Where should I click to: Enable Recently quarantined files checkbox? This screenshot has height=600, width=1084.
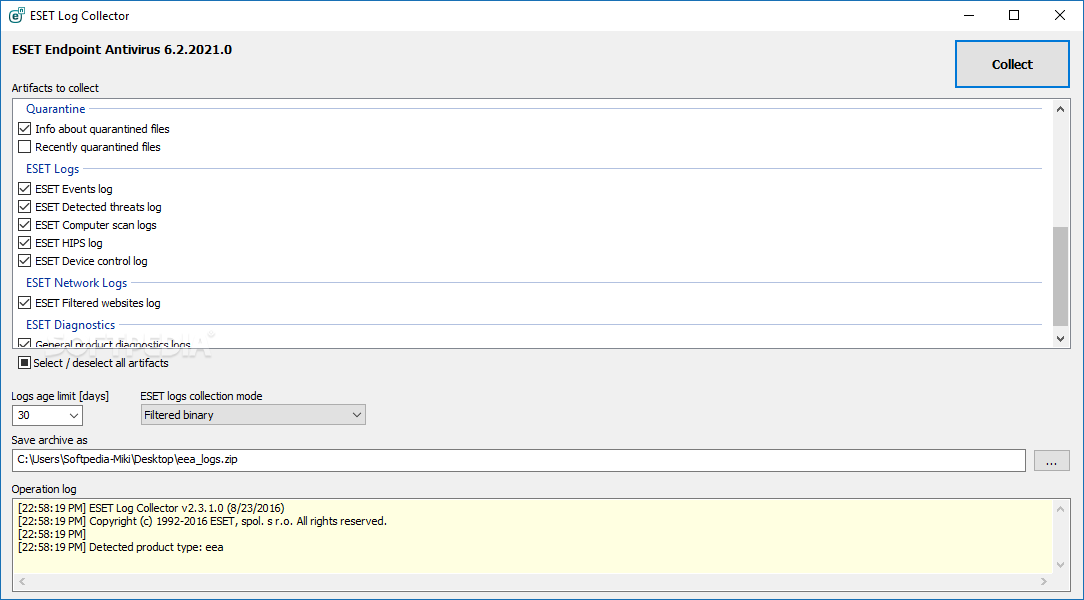click(25, 147)
